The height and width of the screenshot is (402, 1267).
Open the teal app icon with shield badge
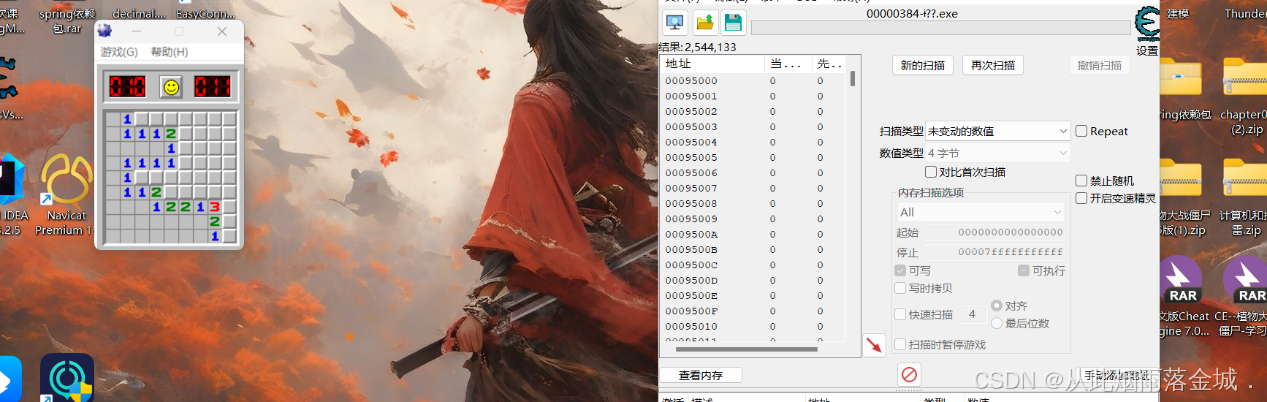[67, 378]
